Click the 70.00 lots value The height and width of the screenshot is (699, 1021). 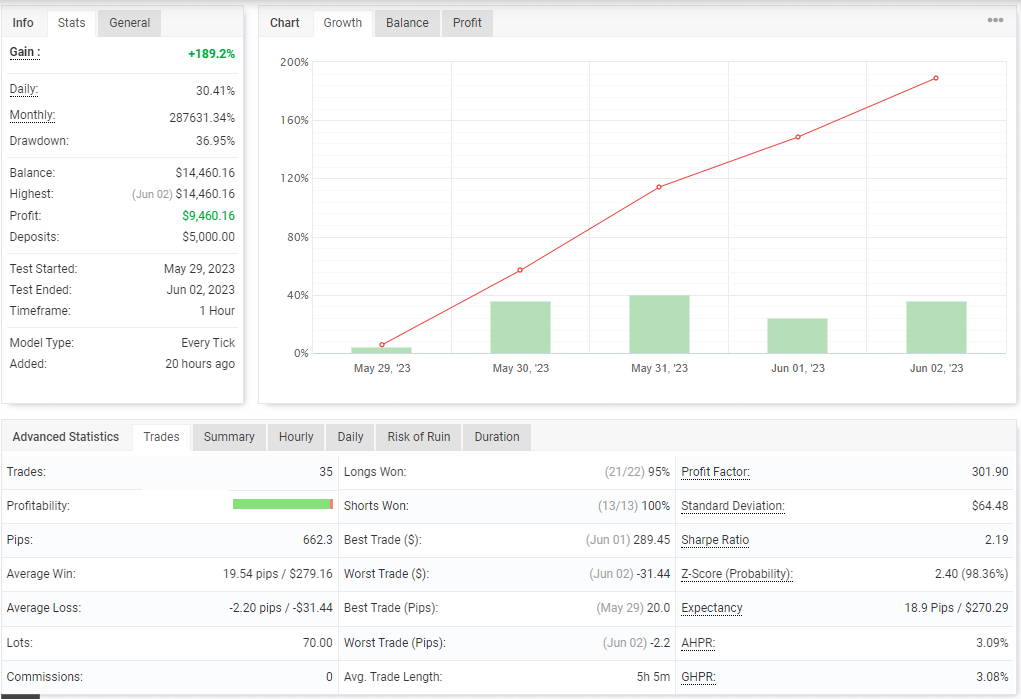click(x=318, y=643)
